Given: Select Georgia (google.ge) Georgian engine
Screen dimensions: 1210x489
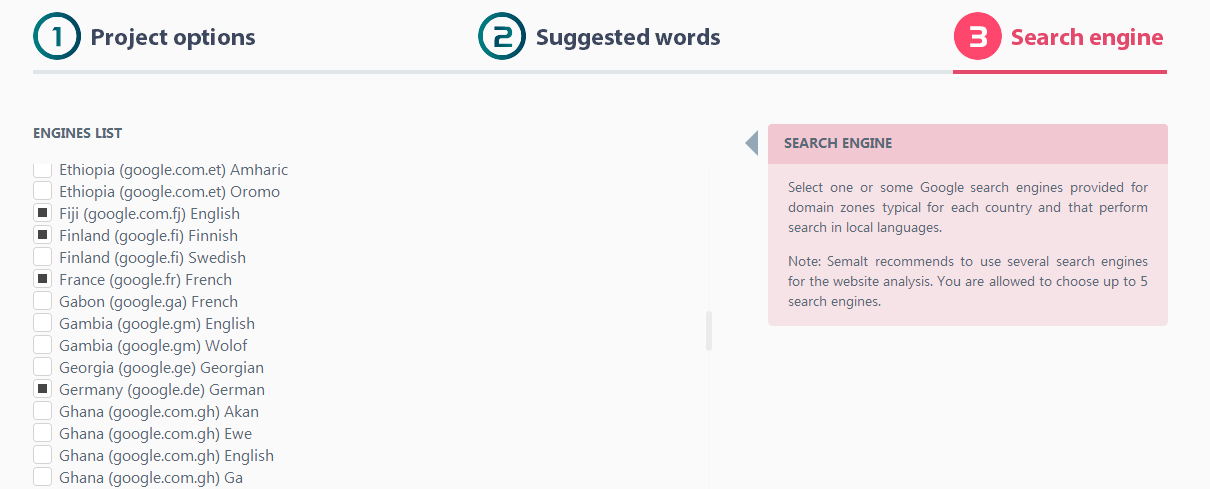Looking at the screenshot, I should 43,367.
